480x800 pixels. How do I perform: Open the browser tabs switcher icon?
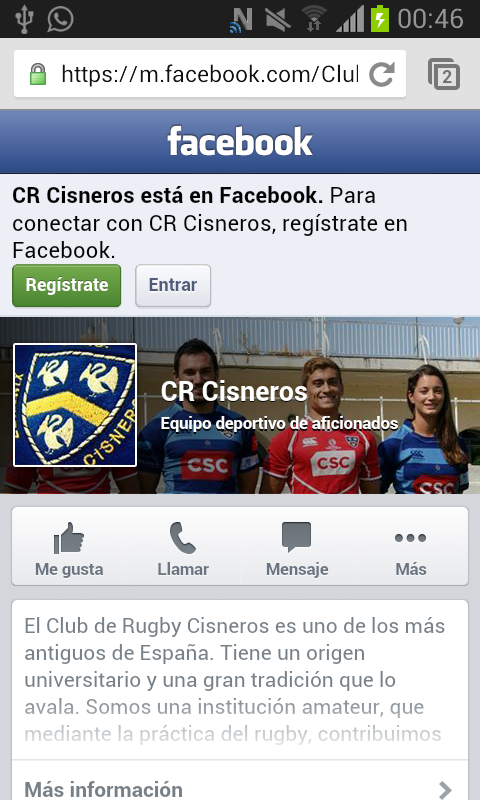[444, 74]
